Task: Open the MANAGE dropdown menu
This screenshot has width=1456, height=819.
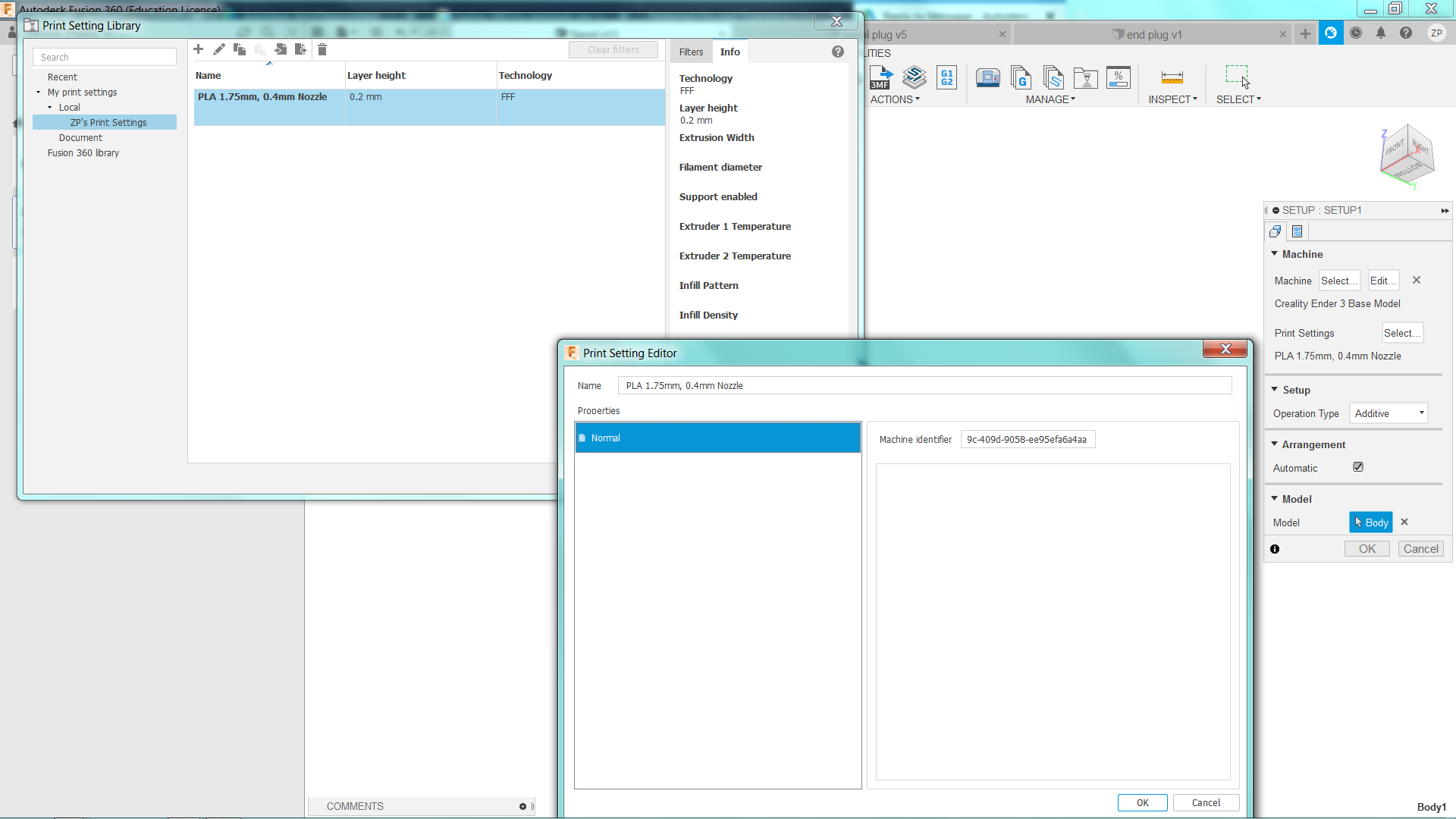Action: 1050,99
